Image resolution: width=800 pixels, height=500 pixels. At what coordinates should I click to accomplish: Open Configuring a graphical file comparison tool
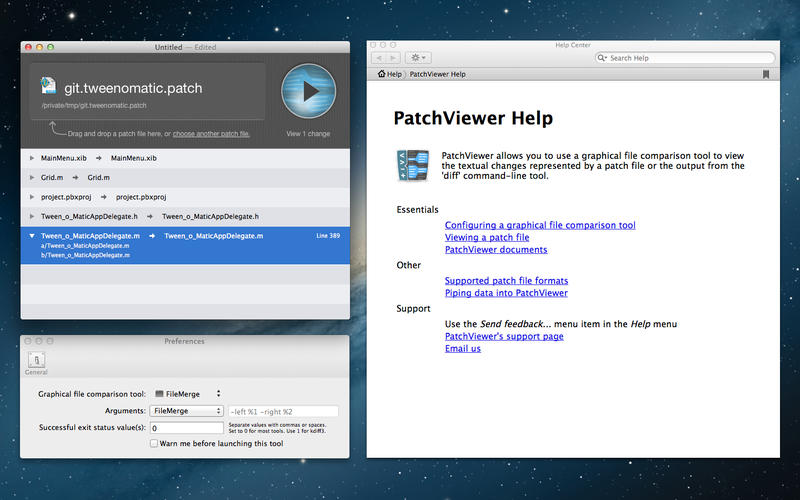(x=540, y=225)
